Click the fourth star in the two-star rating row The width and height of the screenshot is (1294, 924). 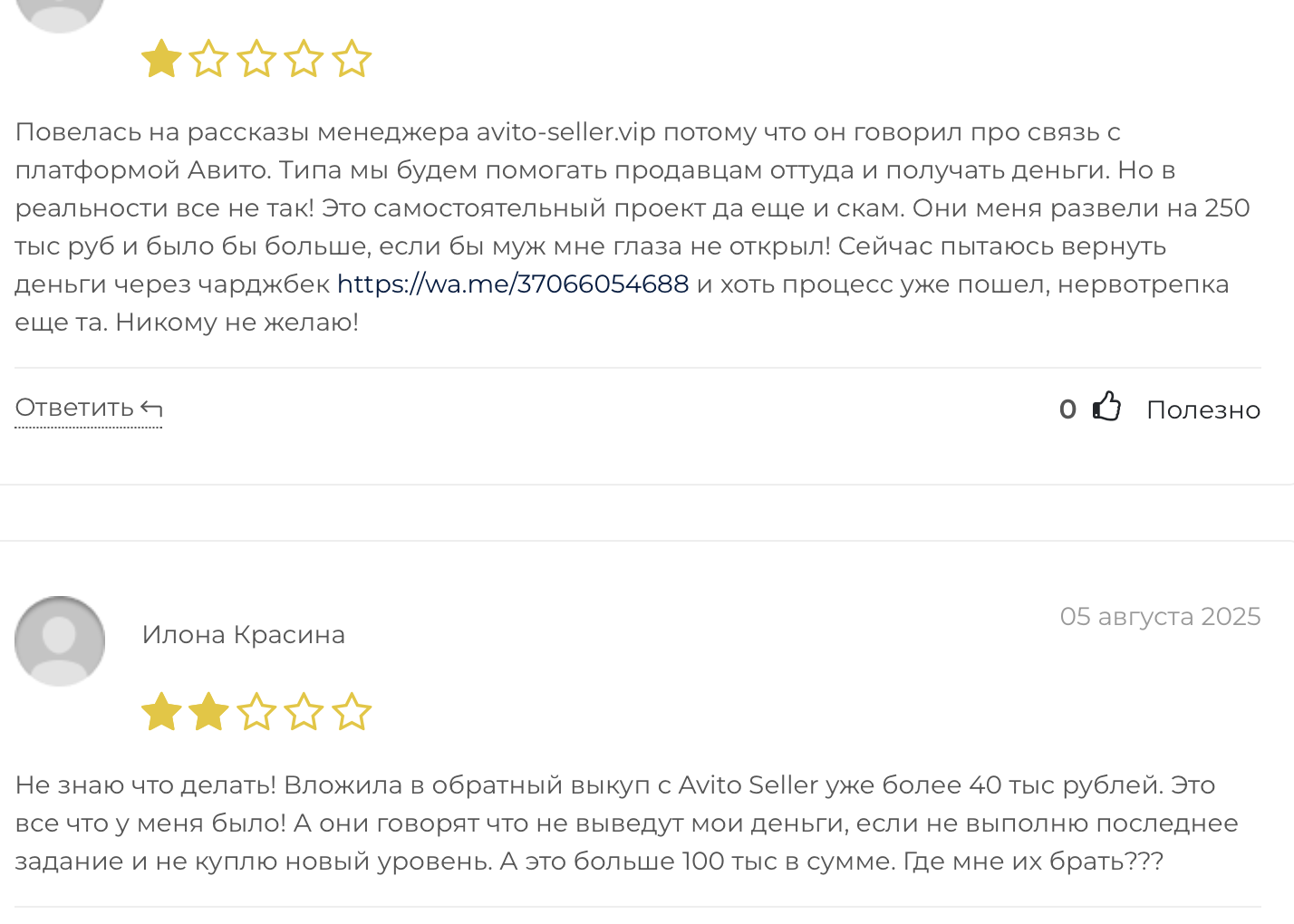click(305, 711)
